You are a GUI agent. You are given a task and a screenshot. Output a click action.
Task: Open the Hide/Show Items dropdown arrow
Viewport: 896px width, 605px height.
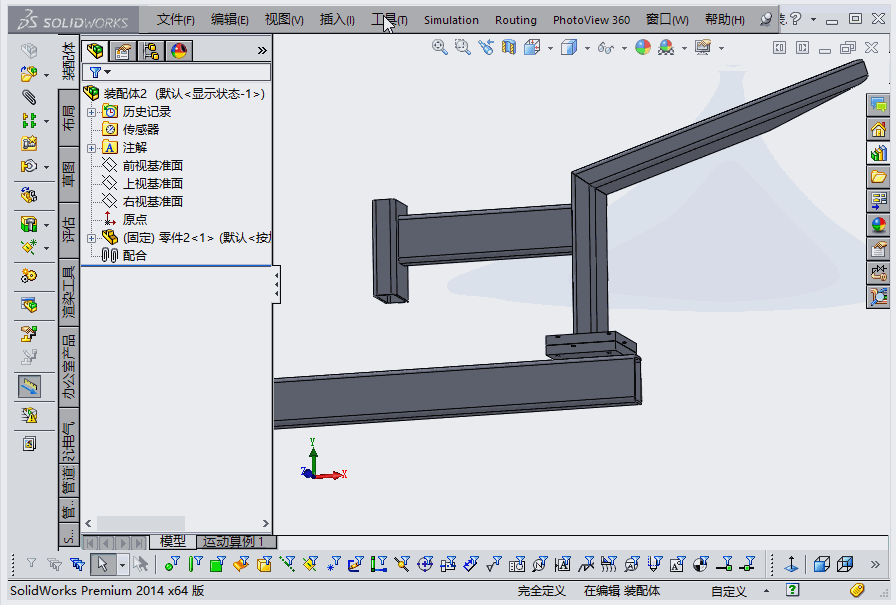click(624, 49)
